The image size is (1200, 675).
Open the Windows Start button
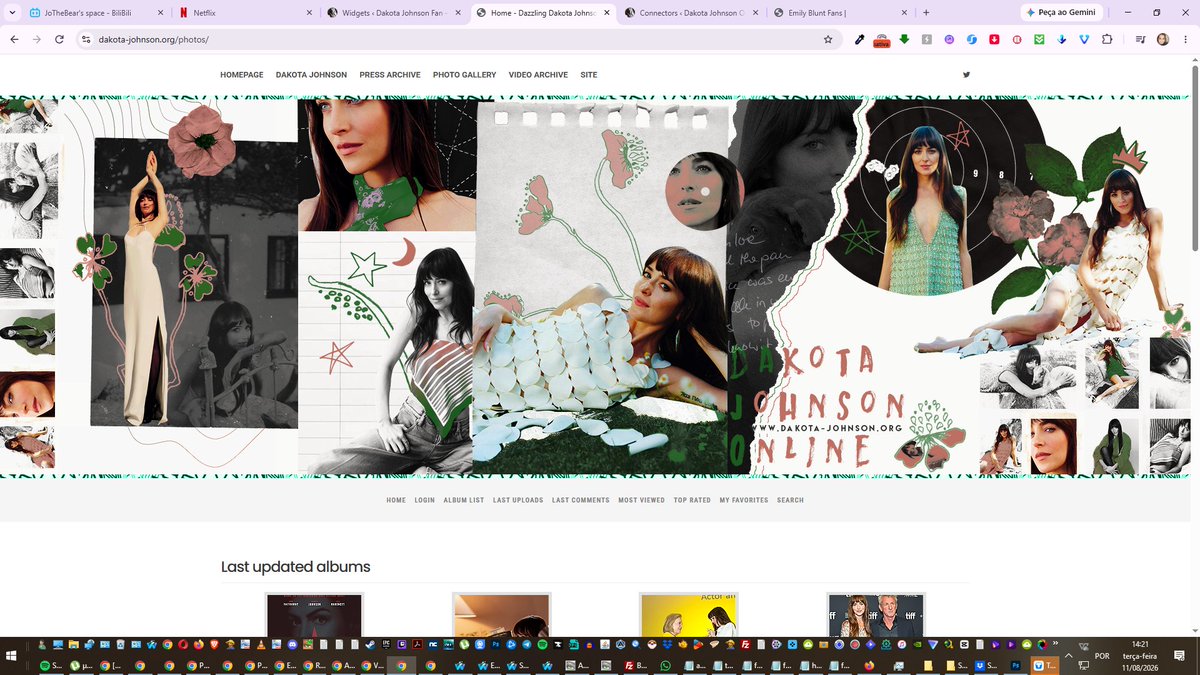tap(11, 655)
